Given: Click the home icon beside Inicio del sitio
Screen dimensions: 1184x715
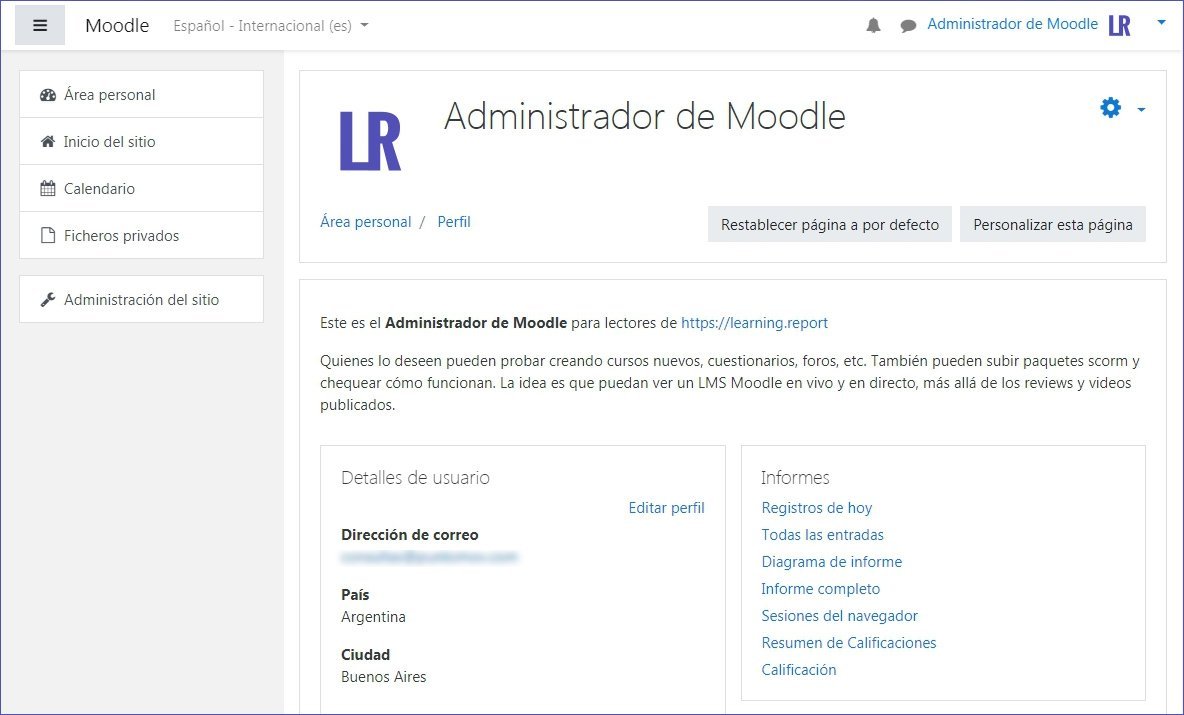Looking at the screenshot, I should click(48, 141).
